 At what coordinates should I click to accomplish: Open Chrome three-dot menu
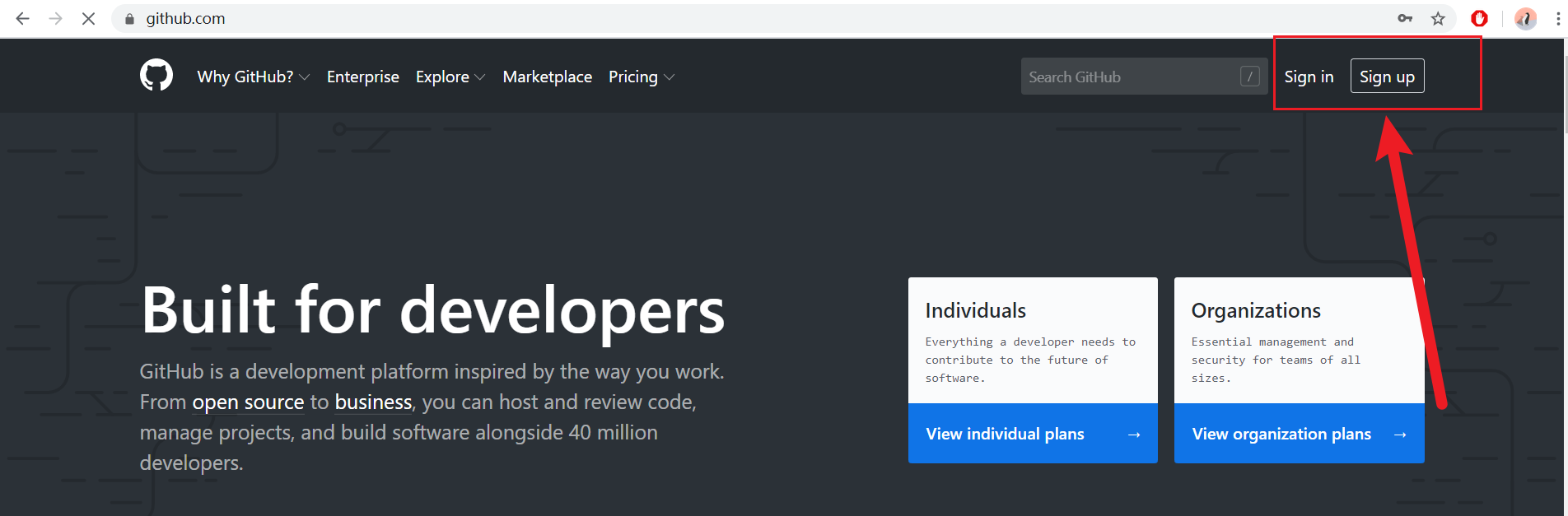click(x=1557, y=18)
